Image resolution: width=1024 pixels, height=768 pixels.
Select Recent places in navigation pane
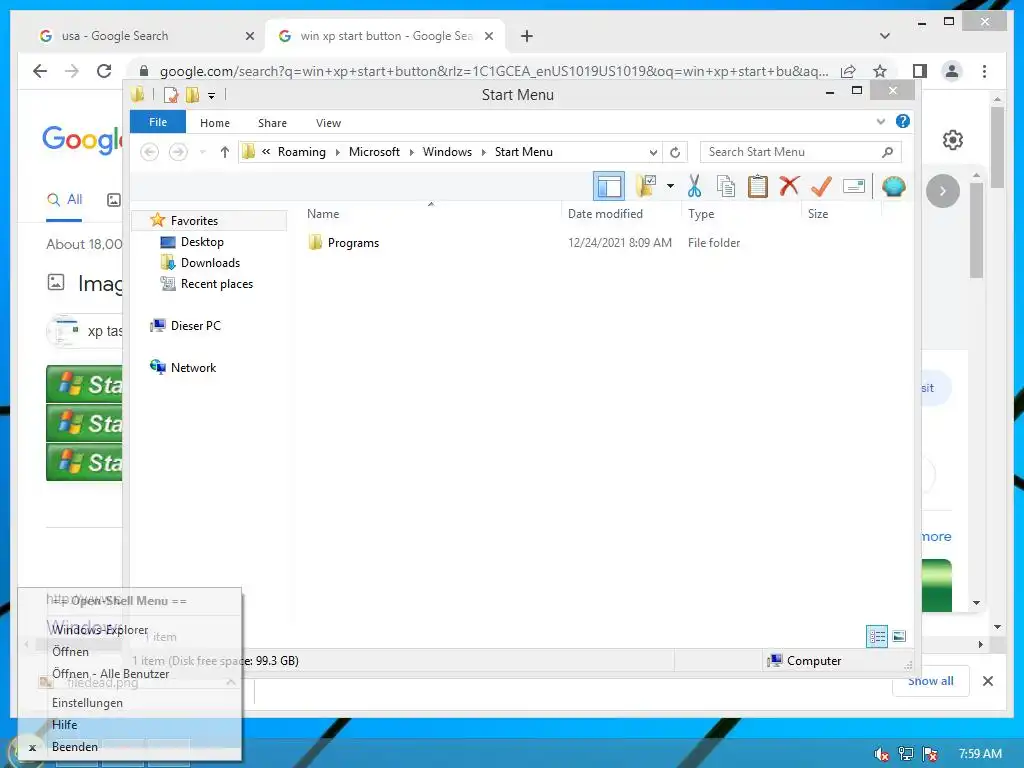[217, 283]
